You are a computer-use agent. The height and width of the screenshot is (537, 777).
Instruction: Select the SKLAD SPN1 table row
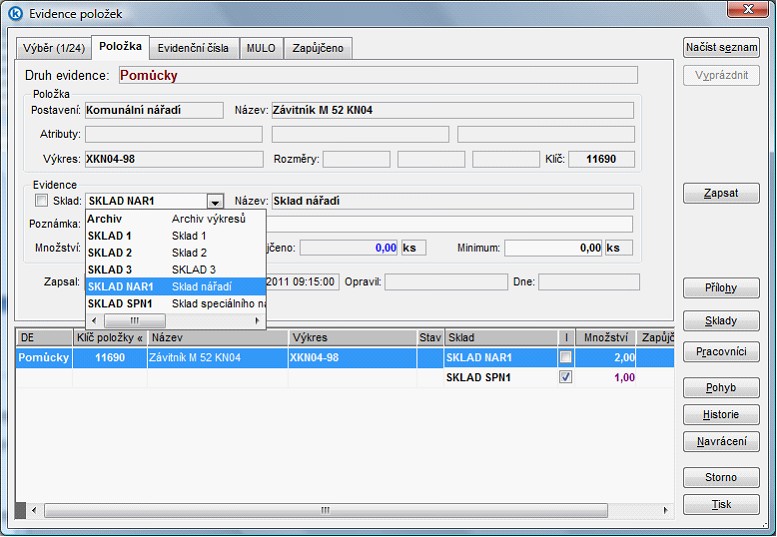click(345, 377)
